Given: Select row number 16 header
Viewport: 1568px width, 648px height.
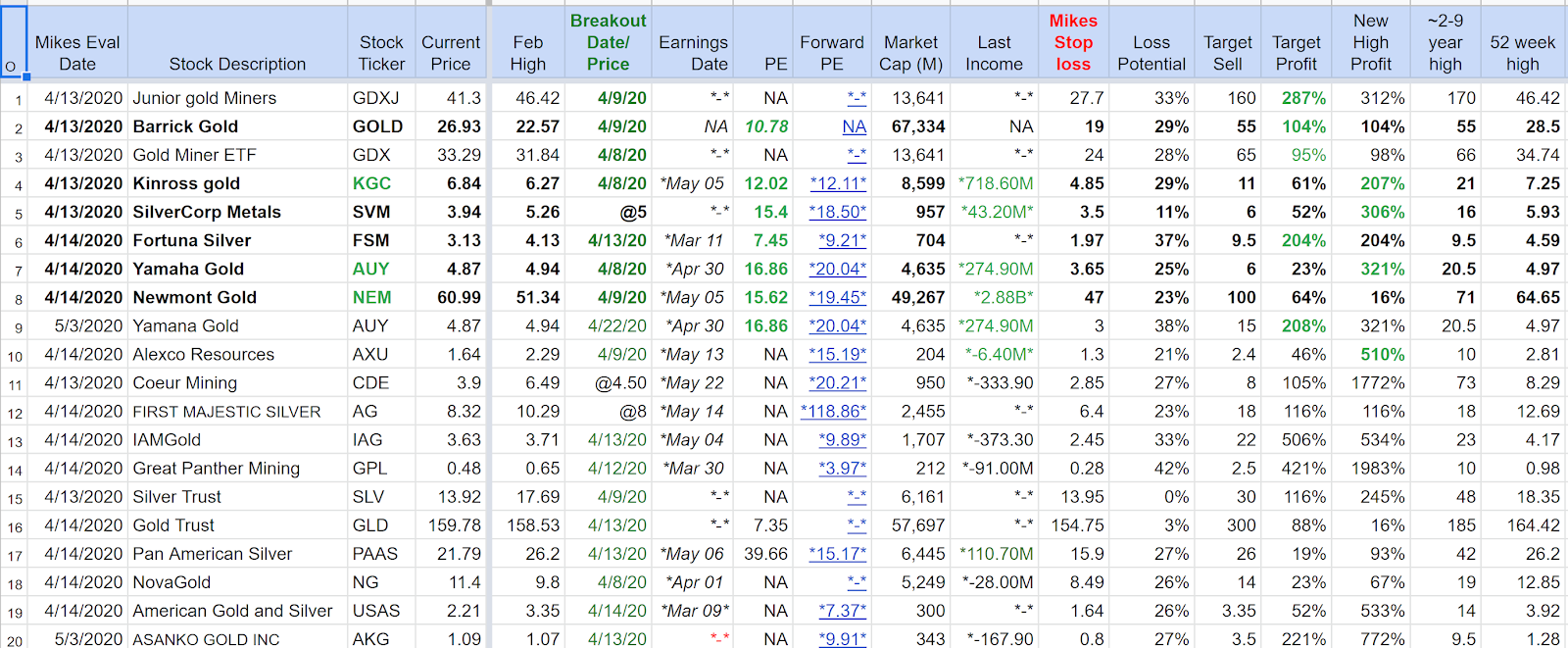Looking at the screenshot, I should 14,525.
